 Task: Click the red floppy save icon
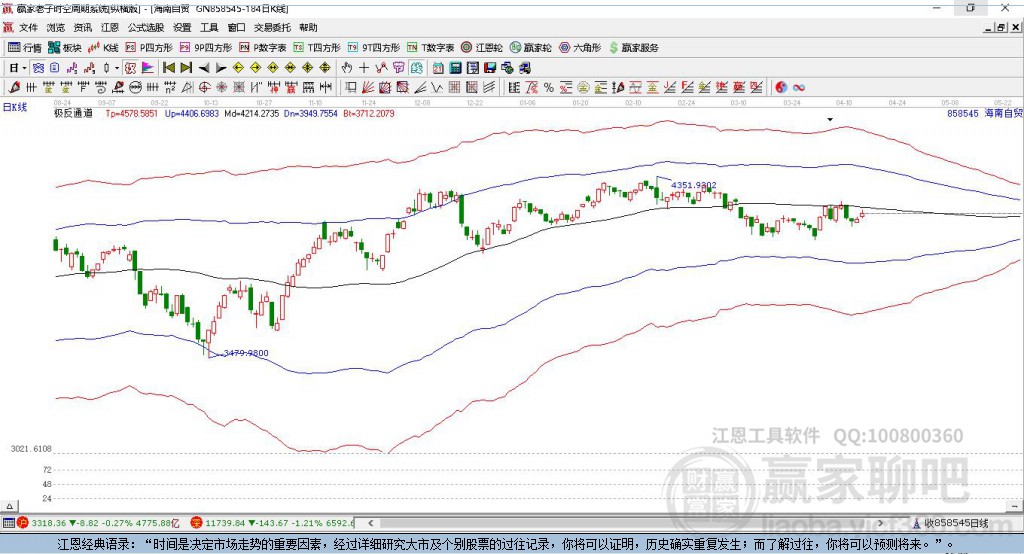point(490,68)
